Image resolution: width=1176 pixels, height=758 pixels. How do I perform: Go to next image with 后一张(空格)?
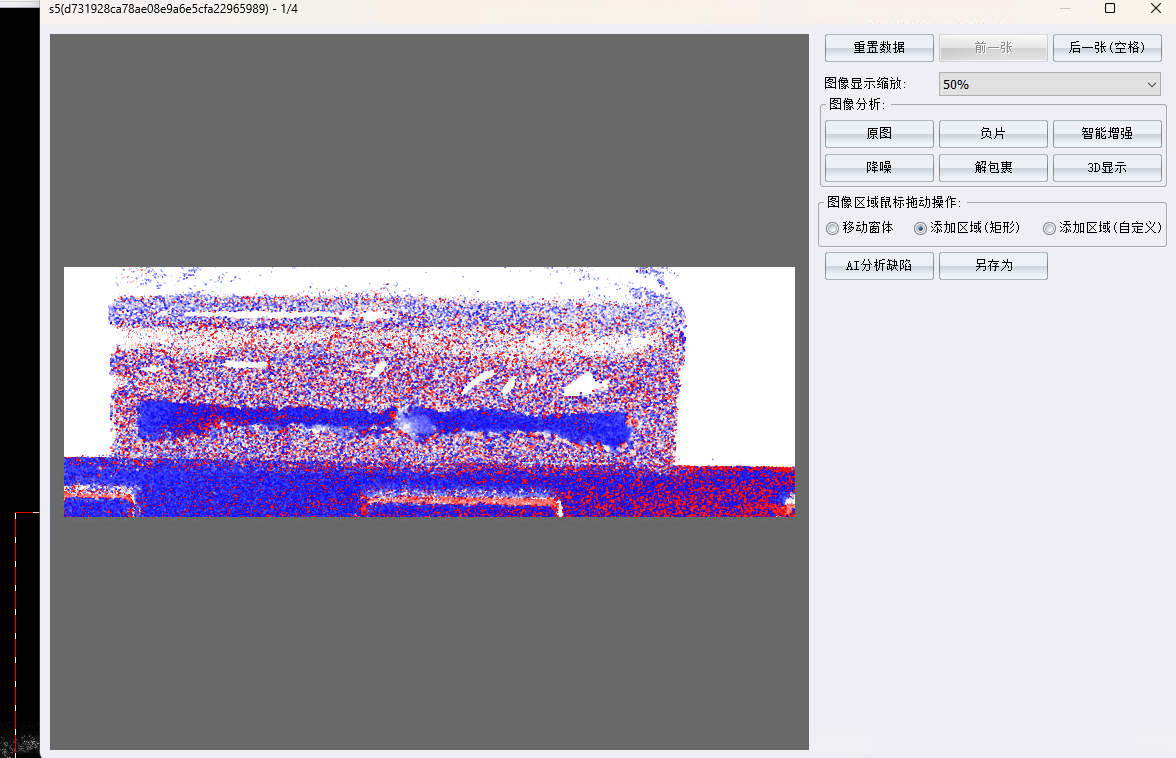1107,48
